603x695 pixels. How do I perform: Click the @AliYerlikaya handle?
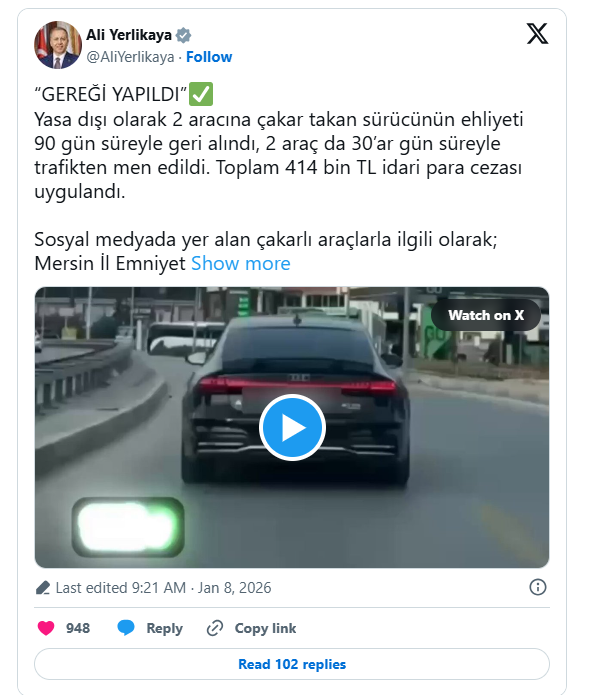130,57
